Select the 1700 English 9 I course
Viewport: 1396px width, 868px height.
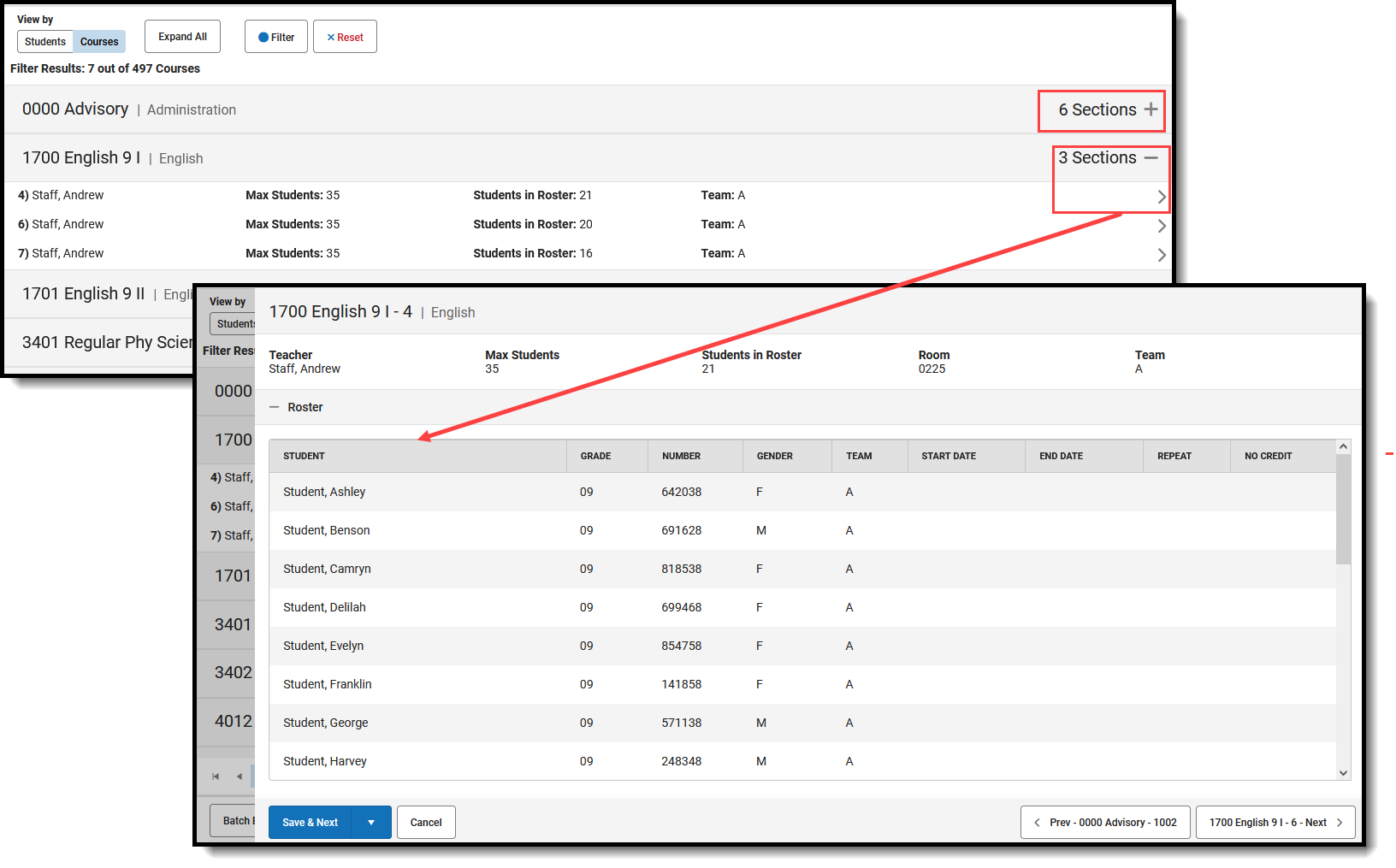(x=589, y=158)
